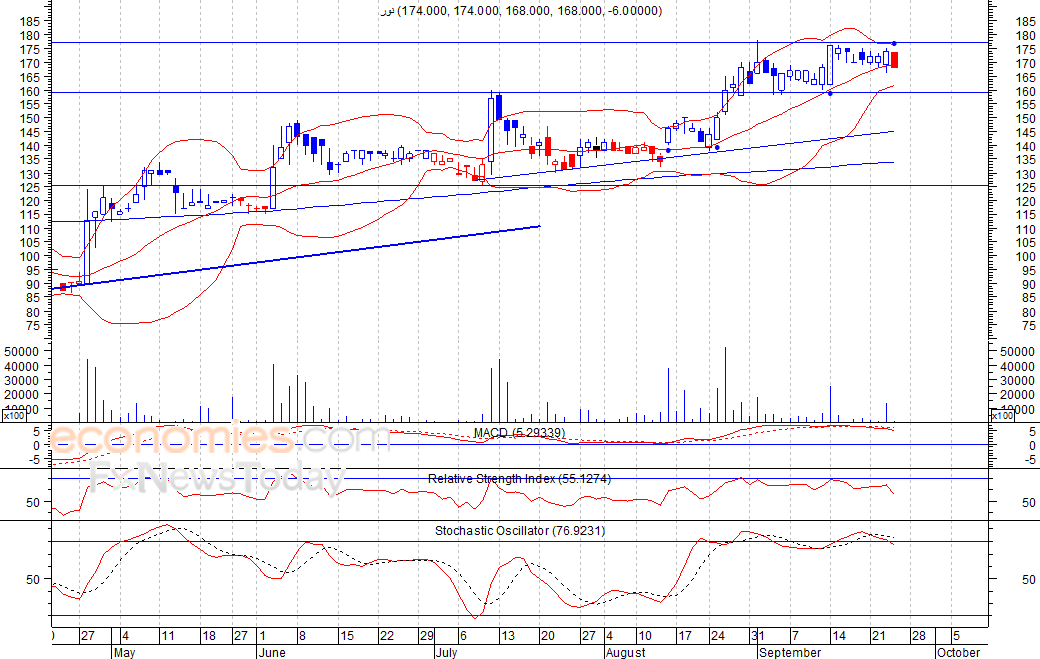Click date label 15 under June
This screenshot has height=659, width=1040.
[x=347, y=636]
